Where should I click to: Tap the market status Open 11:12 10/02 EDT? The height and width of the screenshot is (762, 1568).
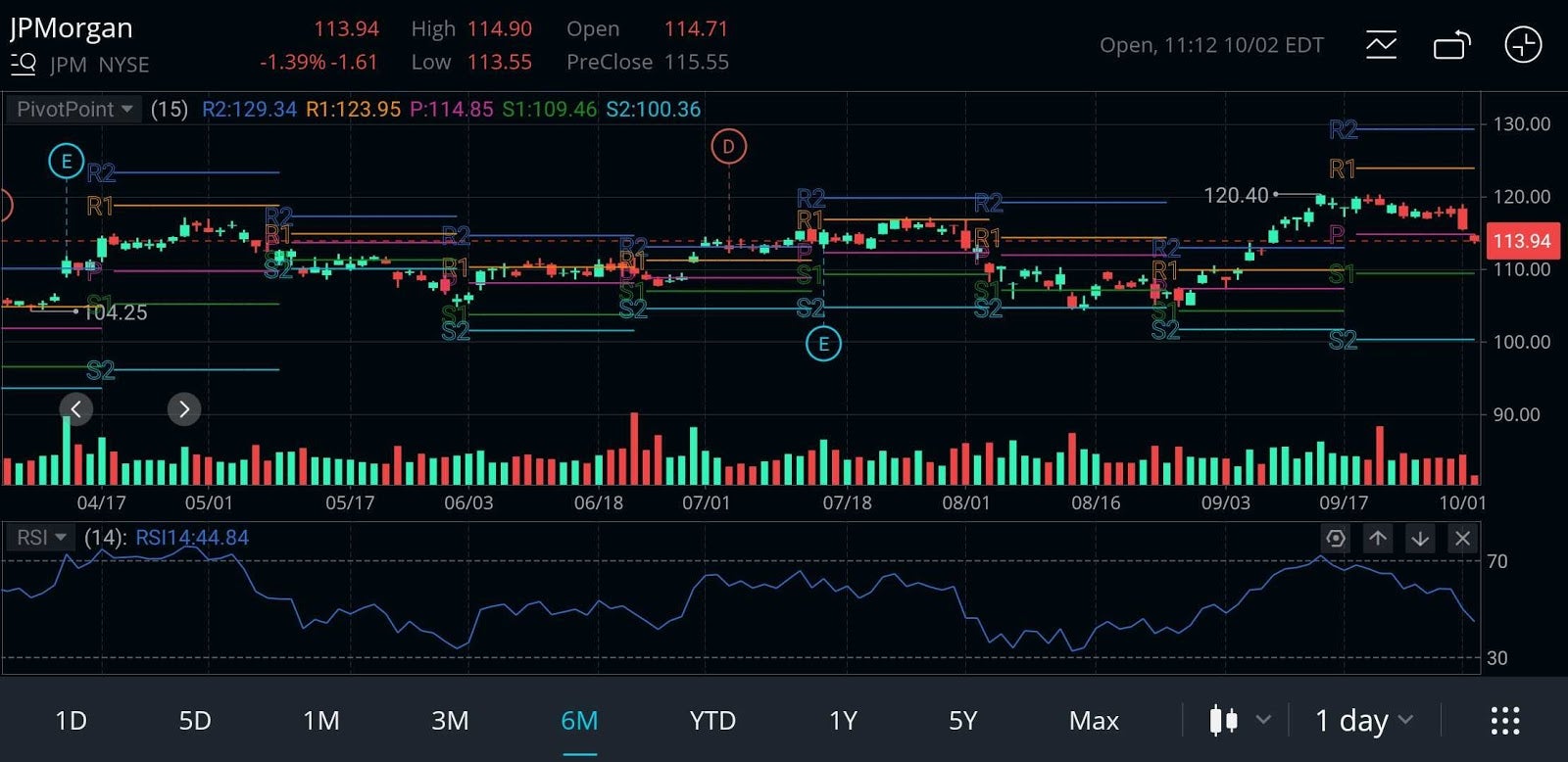tap(1211, 45)
